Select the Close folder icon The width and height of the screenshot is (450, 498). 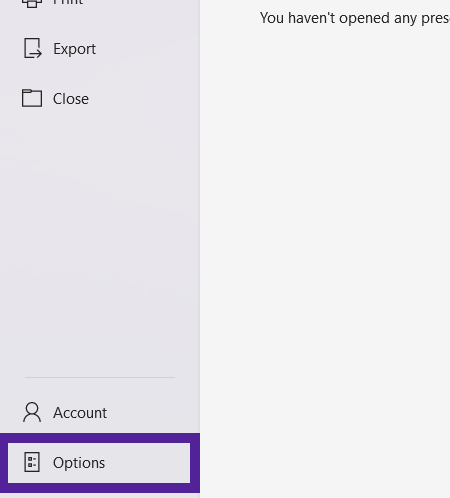[32, 98]
